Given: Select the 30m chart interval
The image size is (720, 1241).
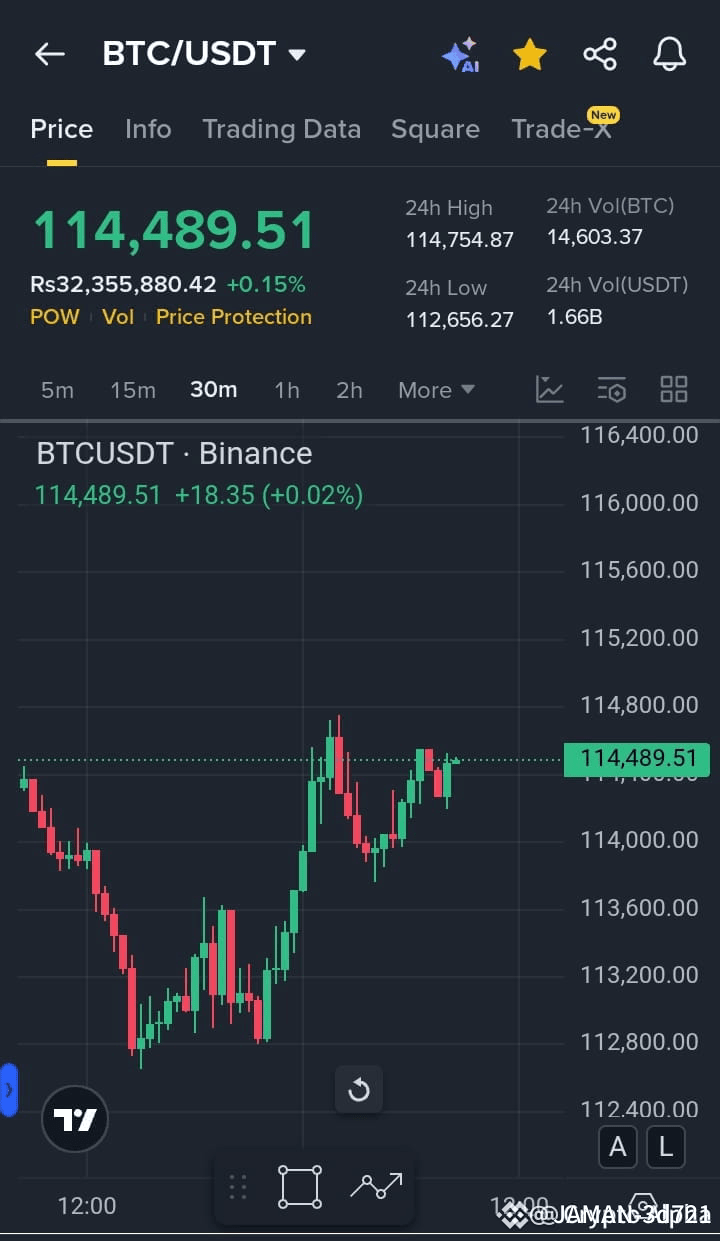Looking at the screenshot, I should pyautogui.click(x=214, y=390).
